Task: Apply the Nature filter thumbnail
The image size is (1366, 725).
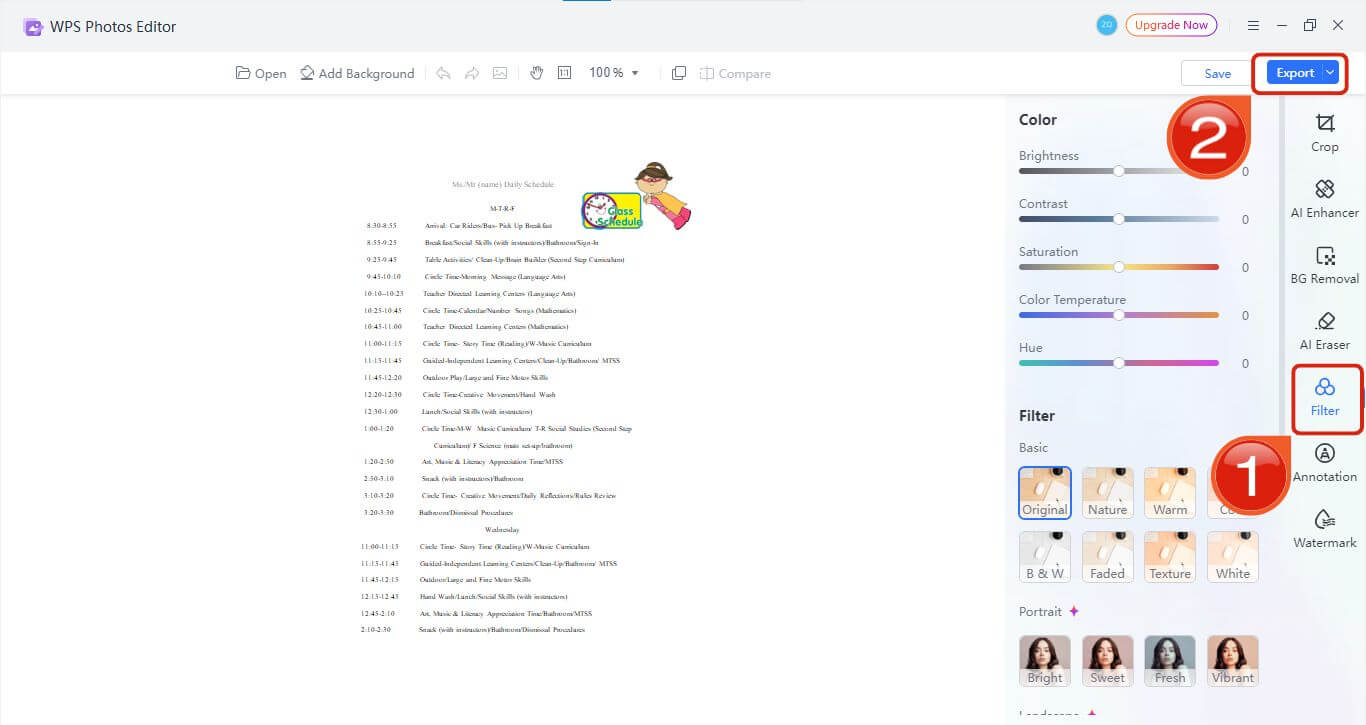Action: pyautogui.click(x=1107, y=492)
